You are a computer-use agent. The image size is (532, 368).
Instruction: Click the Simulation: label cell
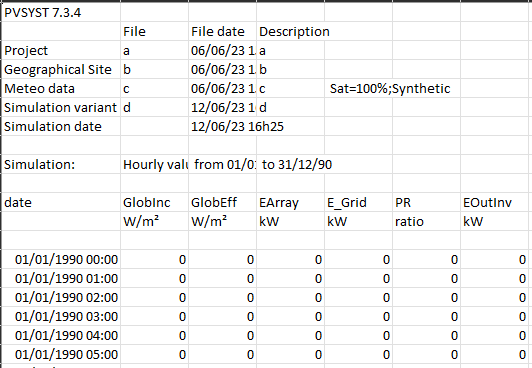tap(61, 164)
